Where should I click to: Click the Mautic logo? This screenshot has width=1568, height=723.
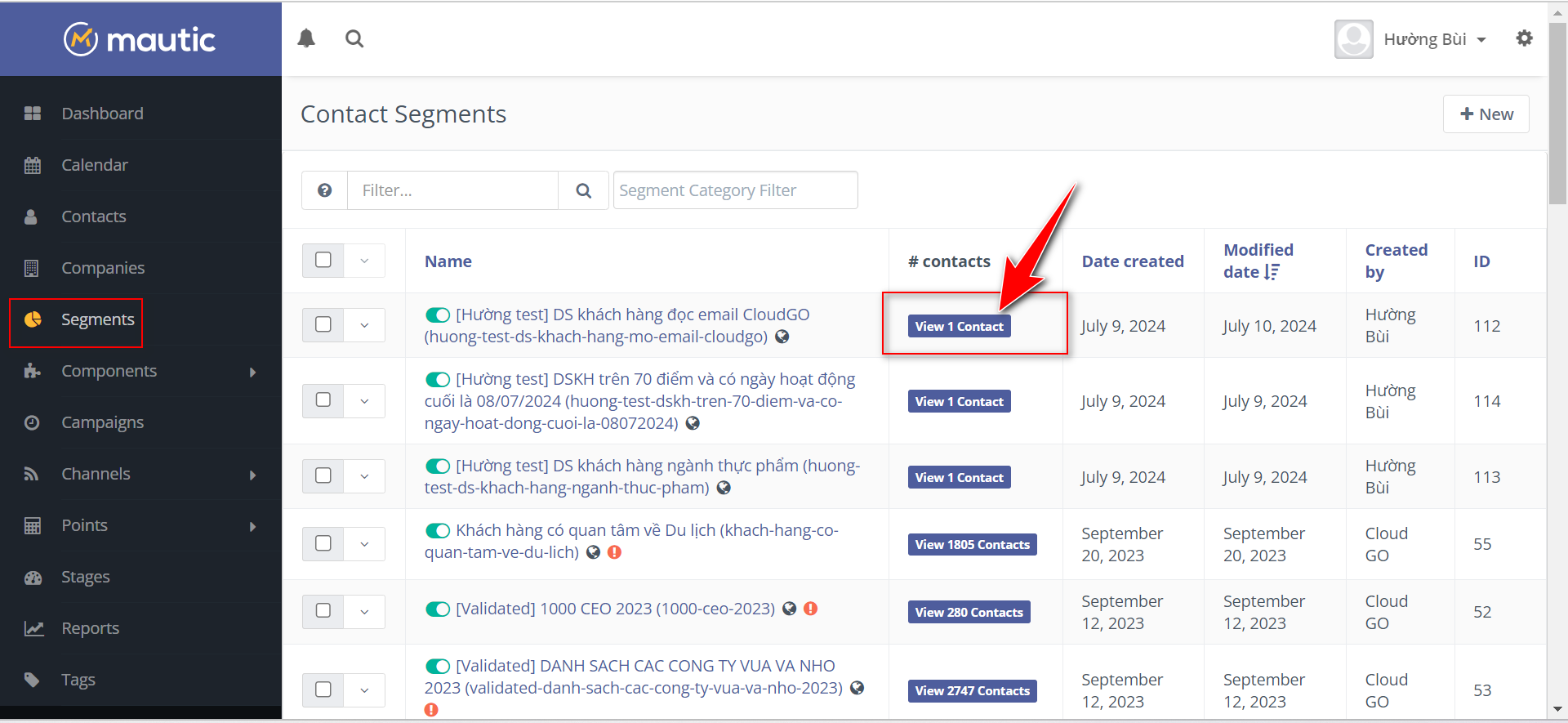[x=140, y=39]
